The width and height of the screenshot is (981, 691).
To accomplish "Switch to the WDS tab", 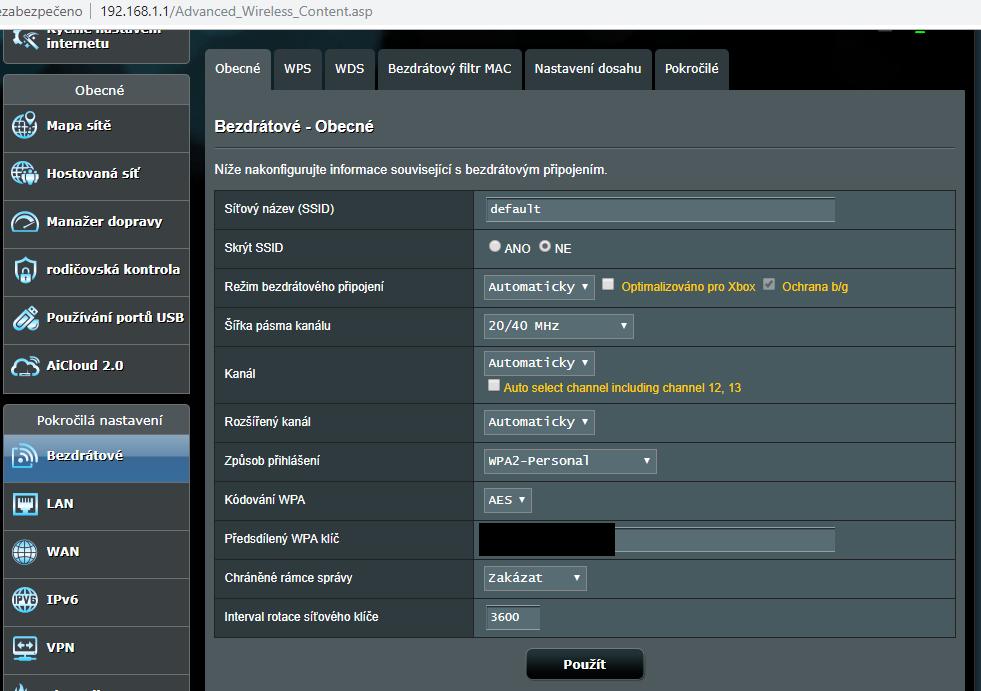I will 350,69.
